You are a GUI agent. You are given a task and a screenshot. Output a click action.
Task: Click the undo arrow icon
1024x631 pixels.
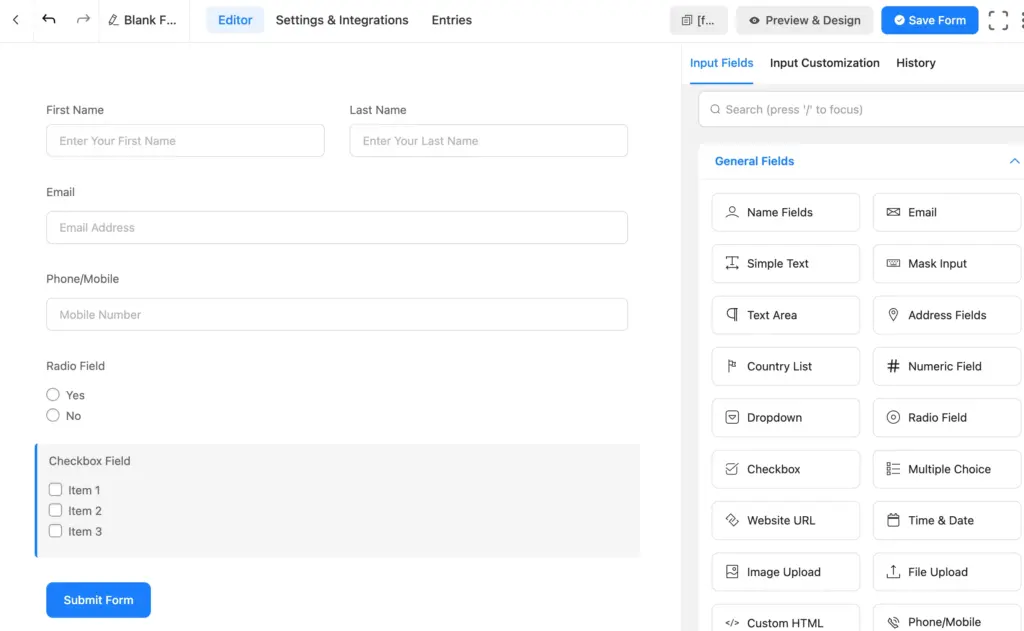click(x=49, y=18)
